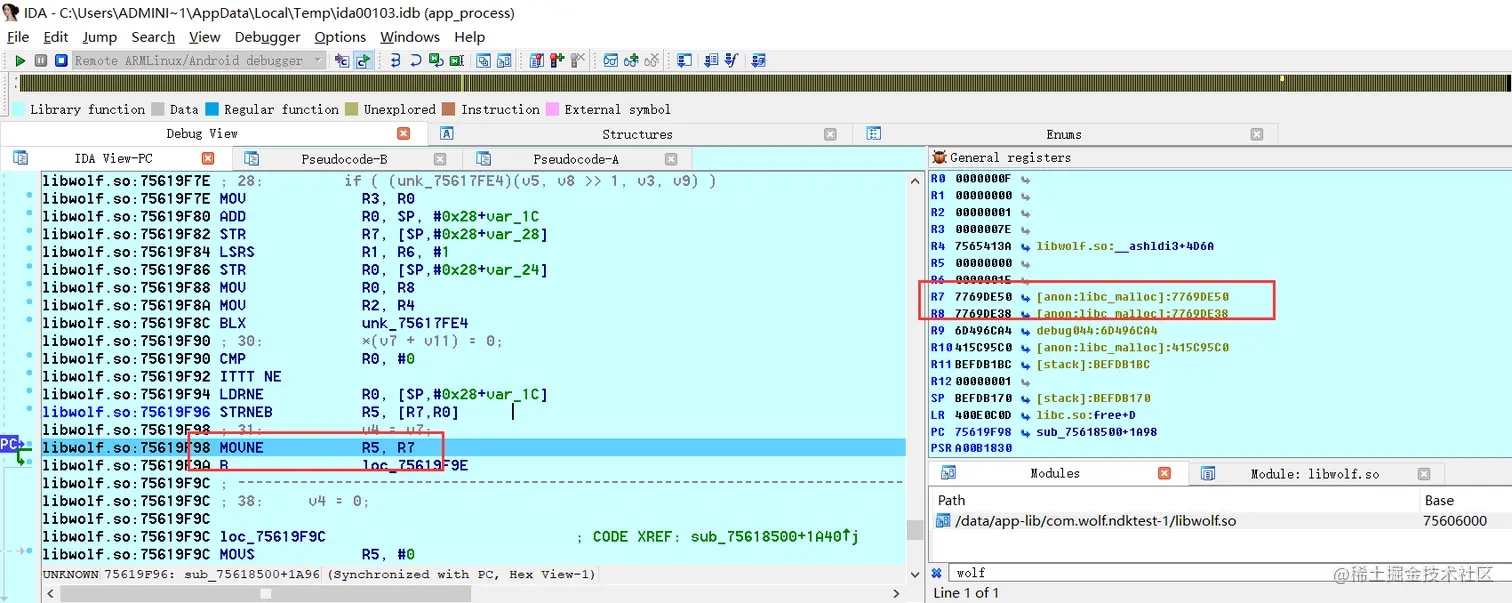
Task: Click the add watch icon with green plus
Action: pyautogui.click(x=631, y=60)
